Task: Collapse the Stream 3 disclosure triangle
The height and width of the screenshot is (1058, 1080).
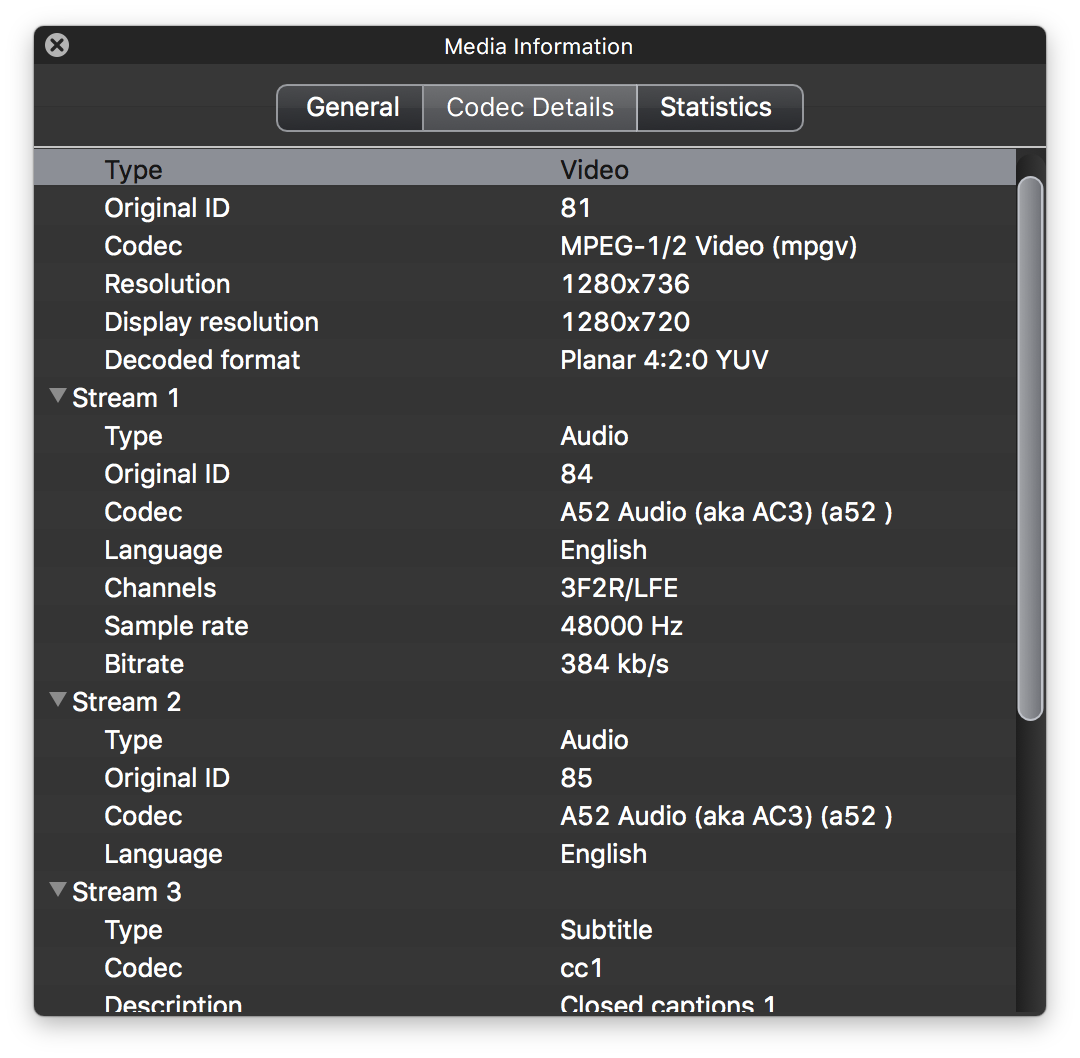Action: tap(58, 890)
